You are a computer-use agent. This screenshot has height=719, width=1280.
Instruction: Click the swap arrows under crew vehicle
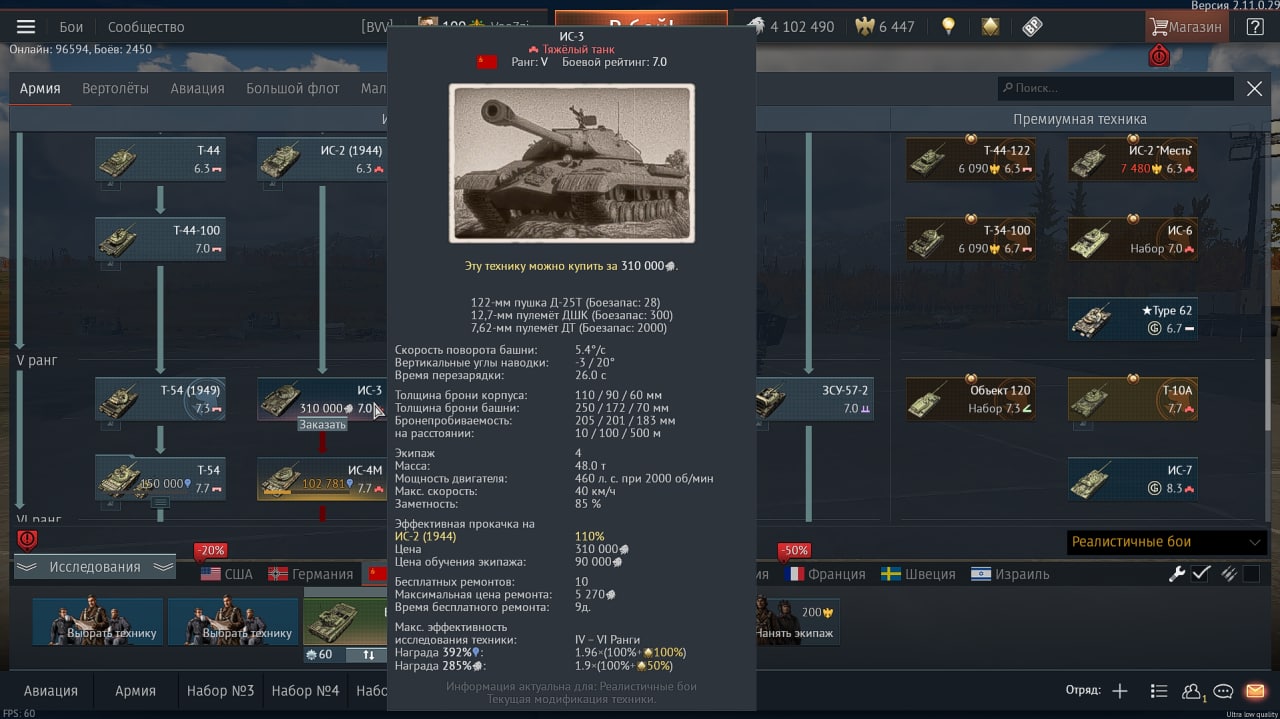[368, 655]
